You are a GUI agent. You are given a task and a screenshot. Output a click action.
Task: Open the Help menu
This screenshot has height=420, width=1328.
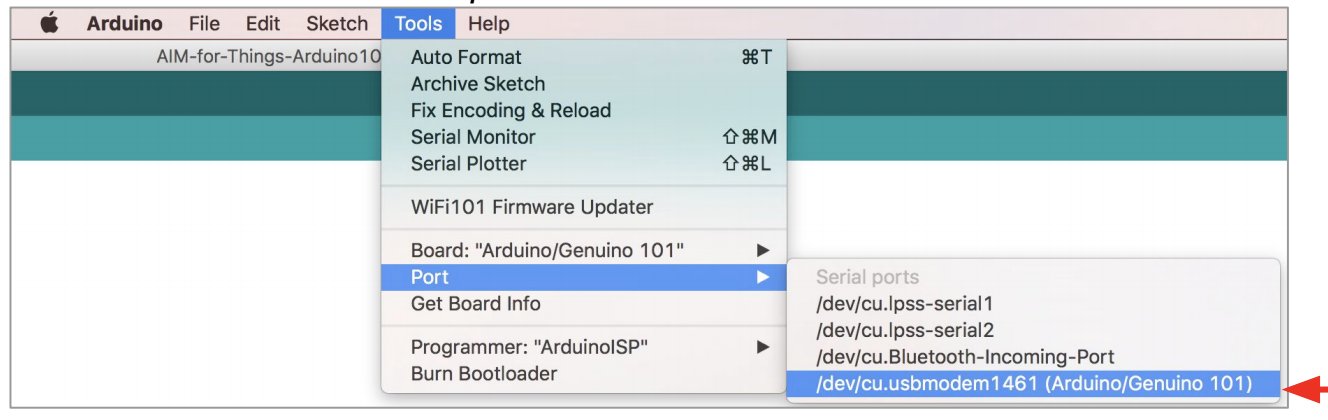click(x=488, y=23)
